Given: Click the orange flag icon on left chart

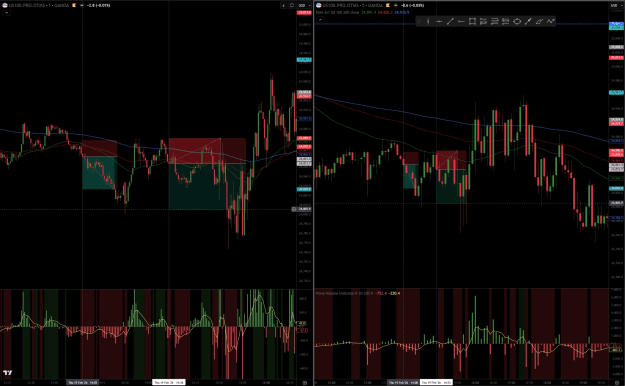Looking at the screenshot, I should click(x=74, y=5).
